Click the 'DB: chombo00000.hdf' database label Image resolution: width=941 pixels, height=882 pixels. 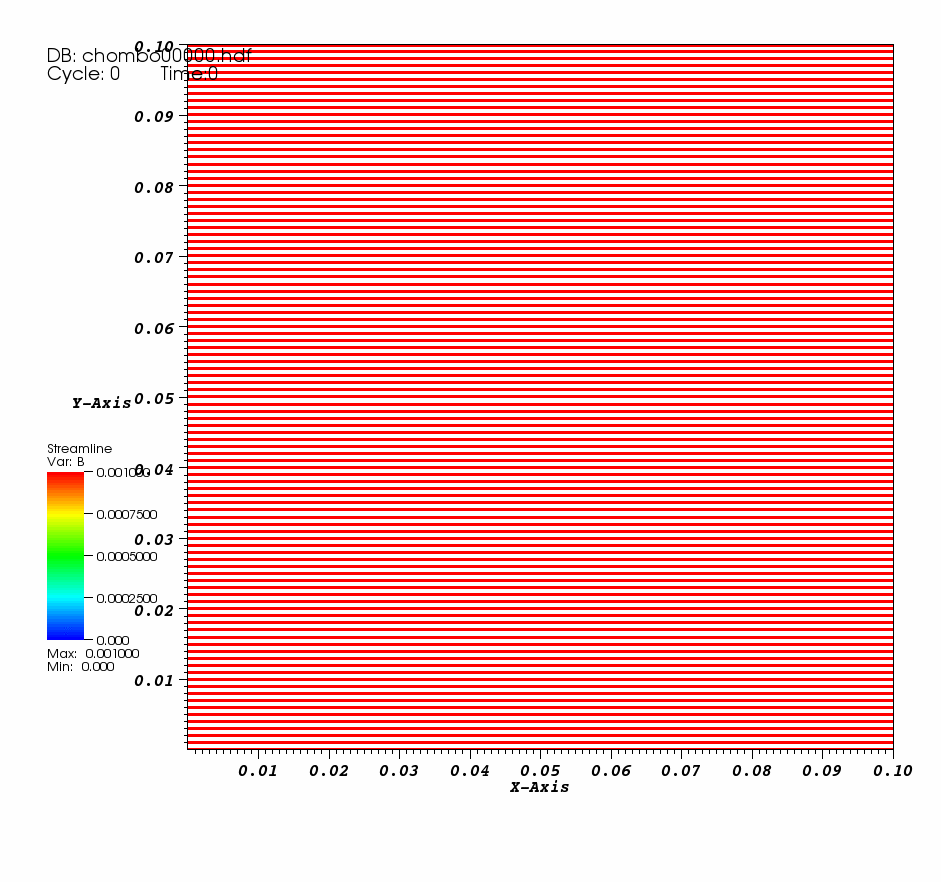[149, 56]
